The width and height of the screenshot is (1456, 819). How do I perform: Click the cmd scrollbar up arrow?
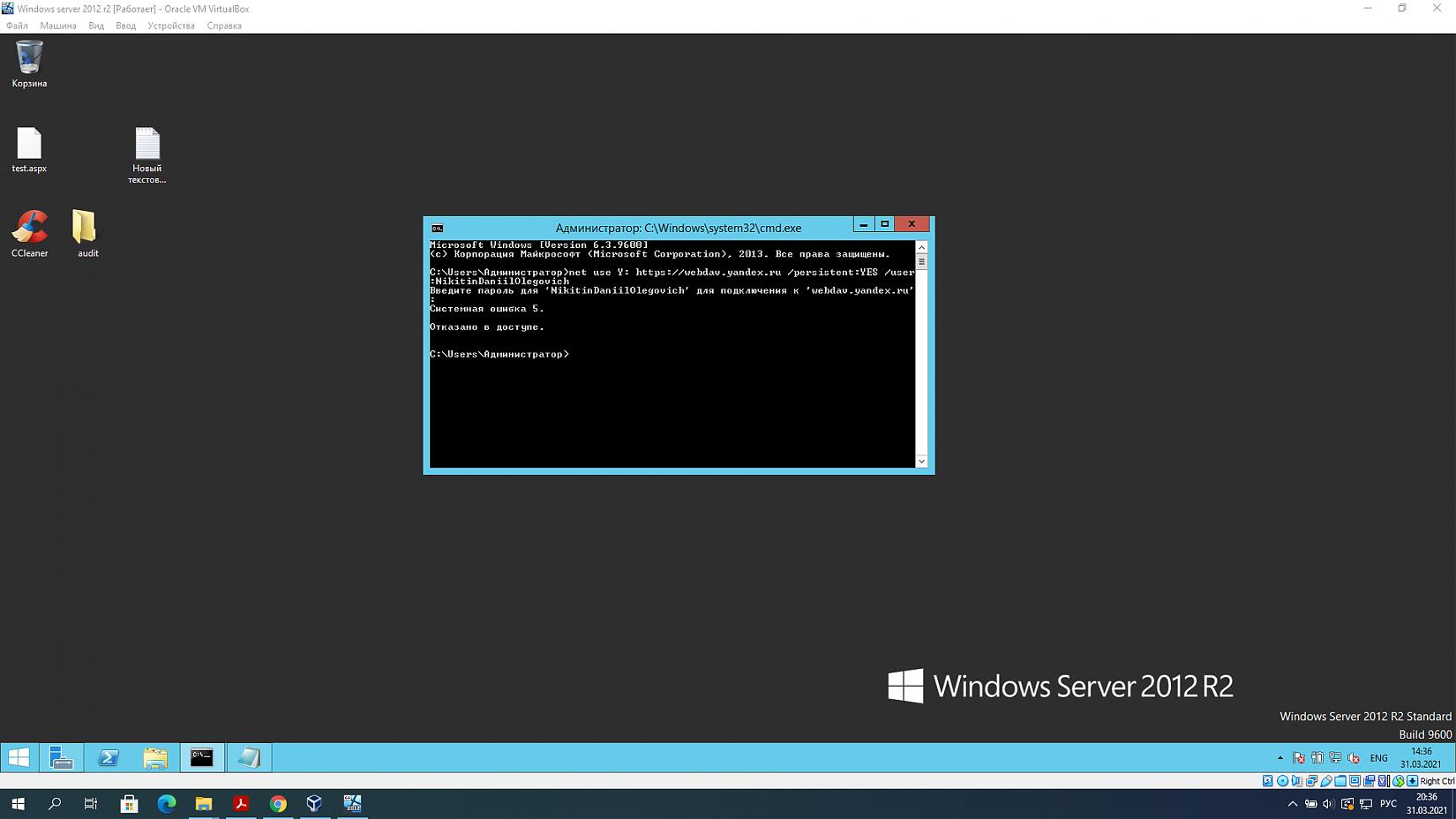(921, 247)
